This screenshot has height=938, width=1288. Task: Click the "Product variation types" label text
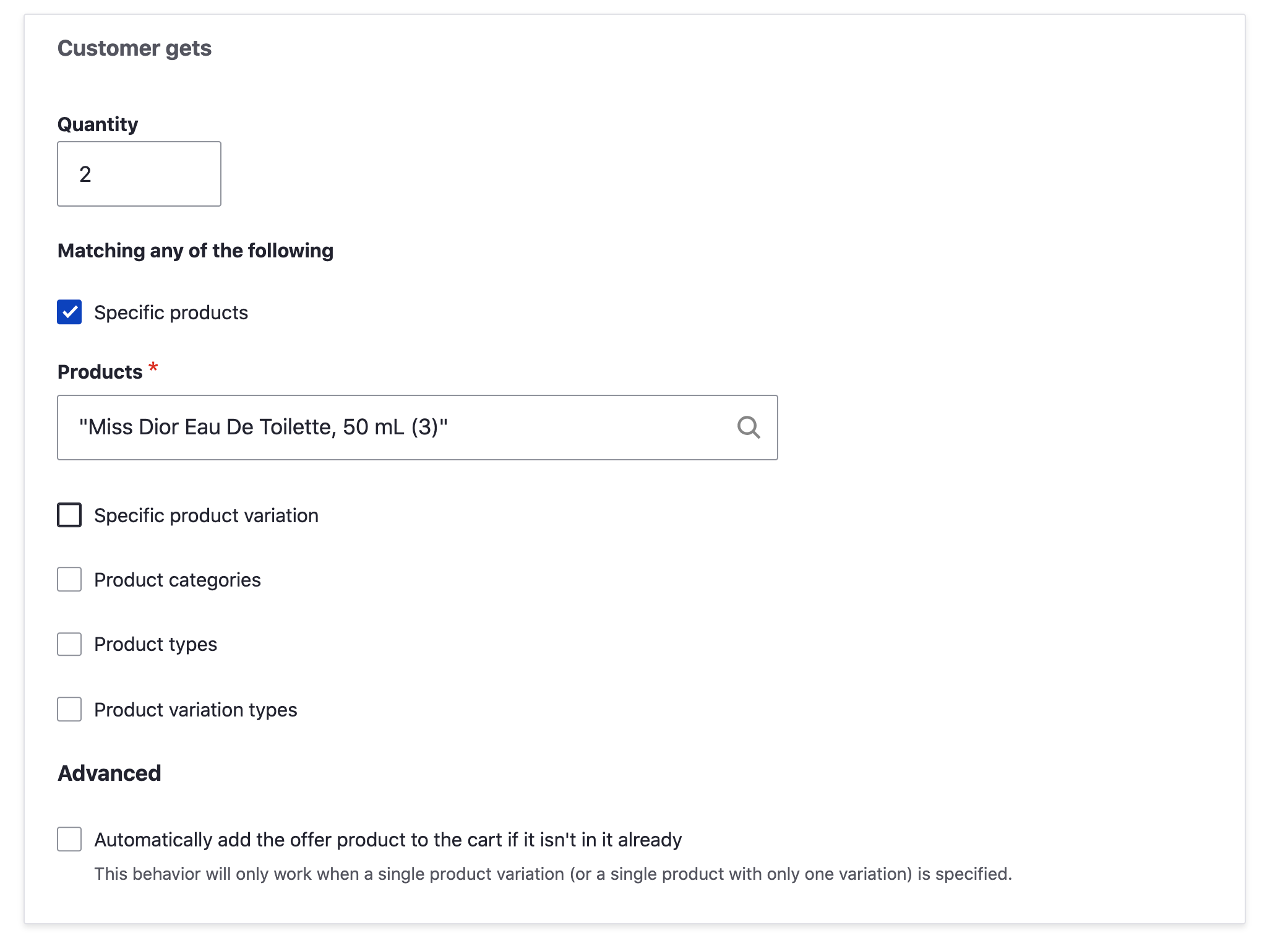click(195, 710)
